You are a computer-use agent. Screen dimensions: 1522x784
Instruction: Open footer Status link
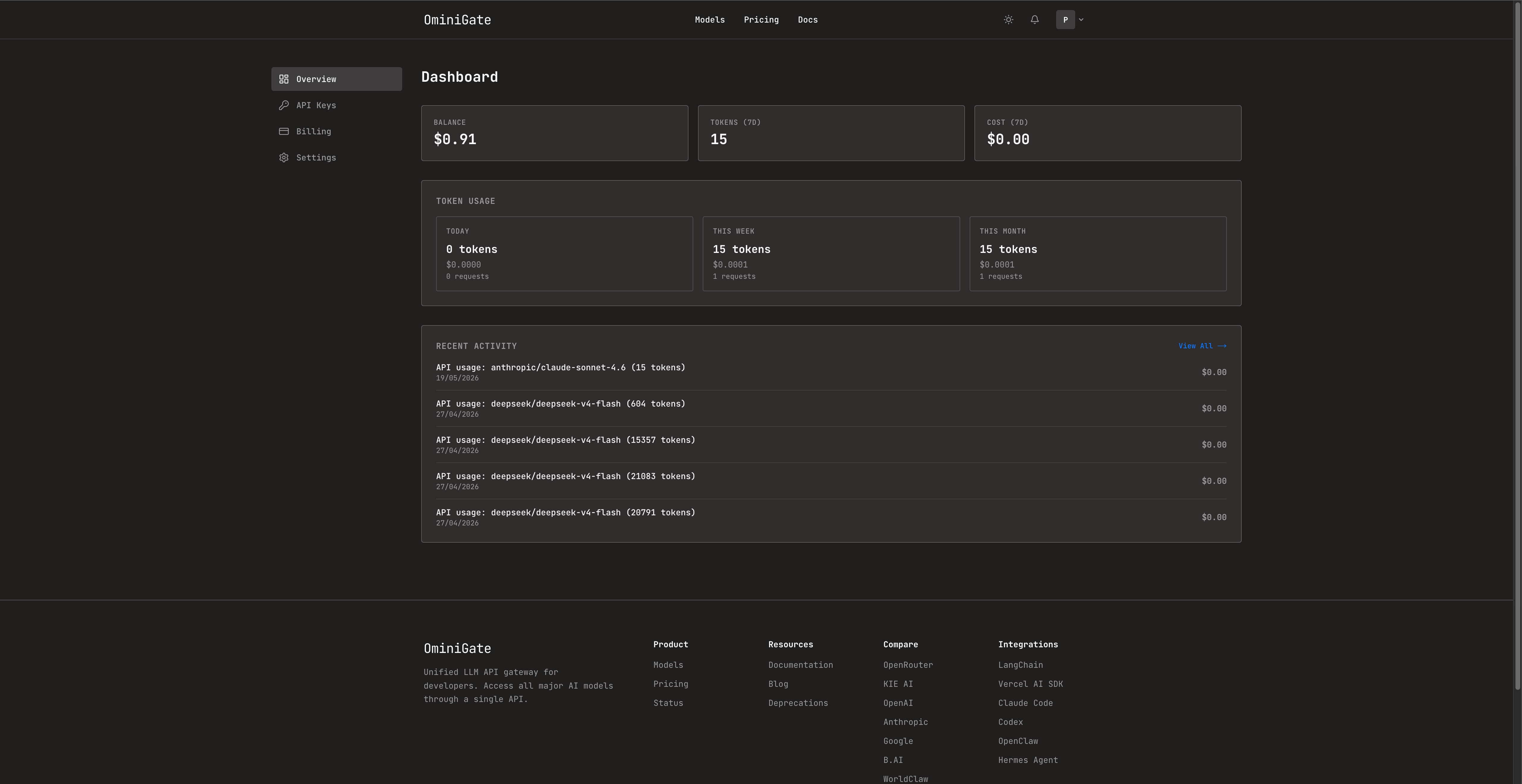tap(668, 703)
